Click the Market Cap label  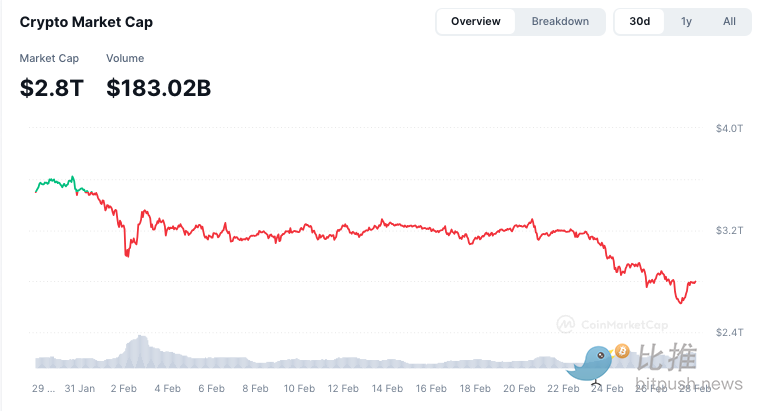click(49, 58)
